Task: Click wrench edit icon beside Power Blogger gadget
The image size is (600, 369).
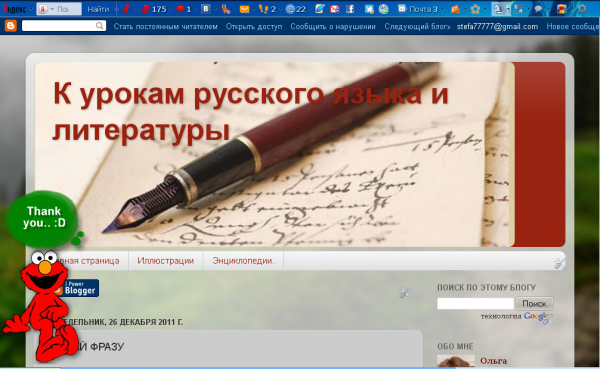Action: (x=404, y=293)
